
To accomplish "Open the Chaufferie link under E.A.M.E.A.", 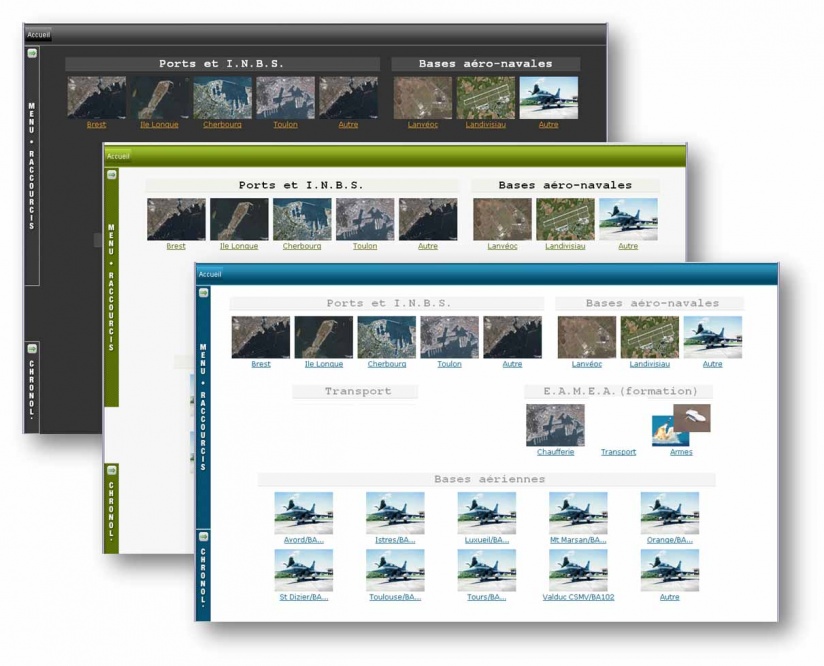I will click(x=555, y=452).
